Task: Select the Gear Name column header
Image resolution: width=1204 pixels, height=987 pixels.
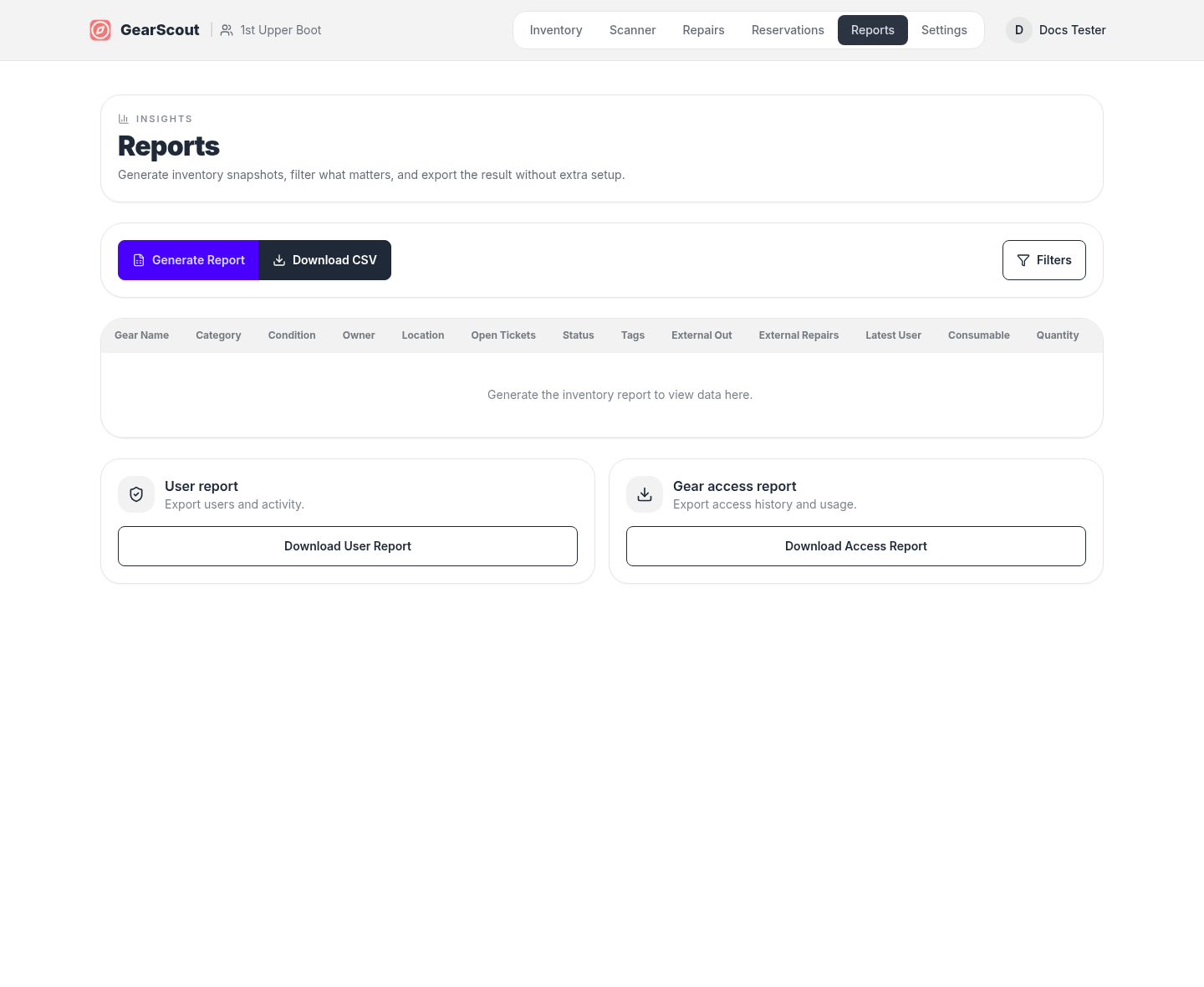Action: (141, 335)
